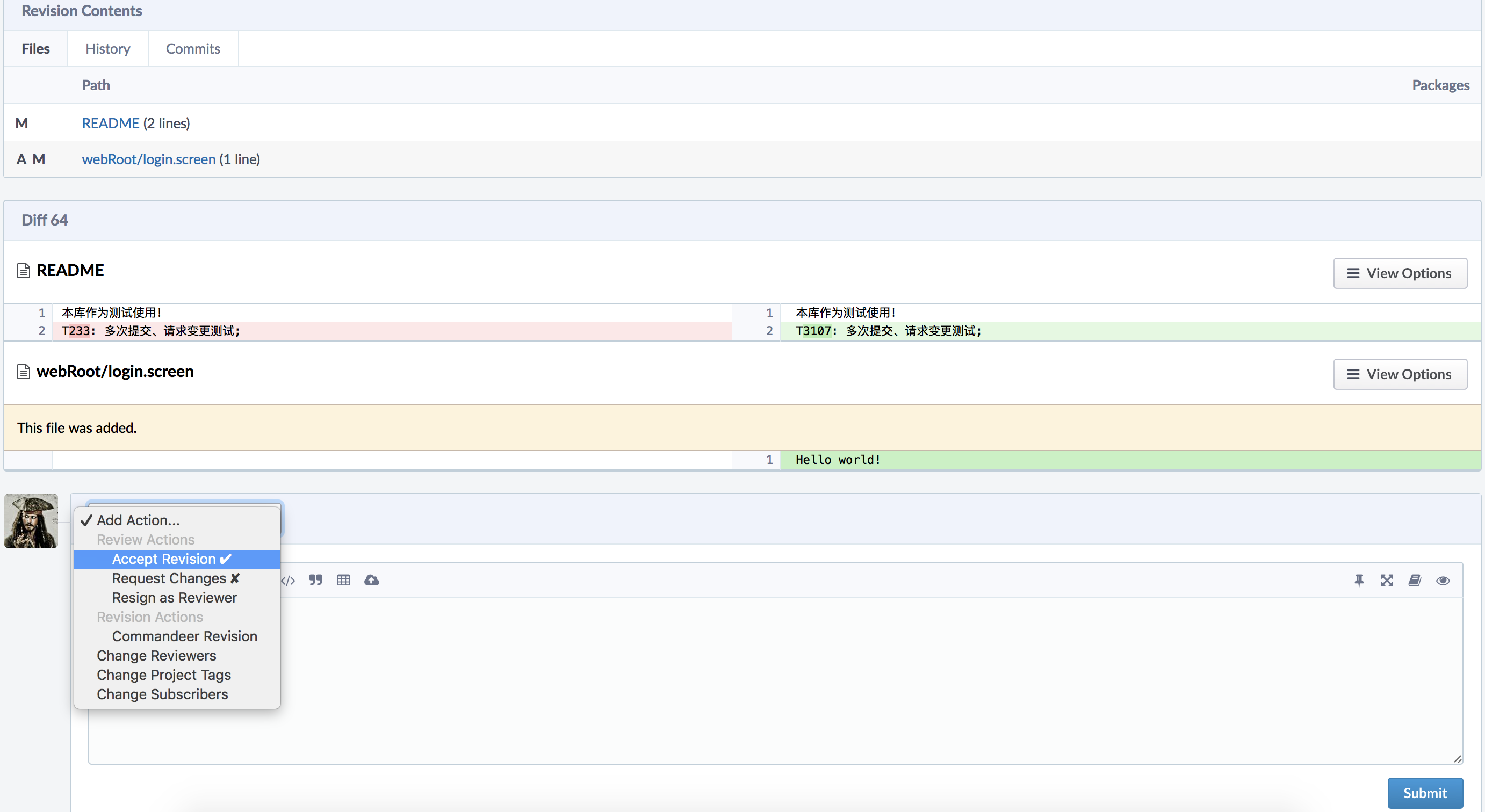The image size is (1485, 812).
Task: Choose Request Changes from the dropdown
Action: pos(175,578)
